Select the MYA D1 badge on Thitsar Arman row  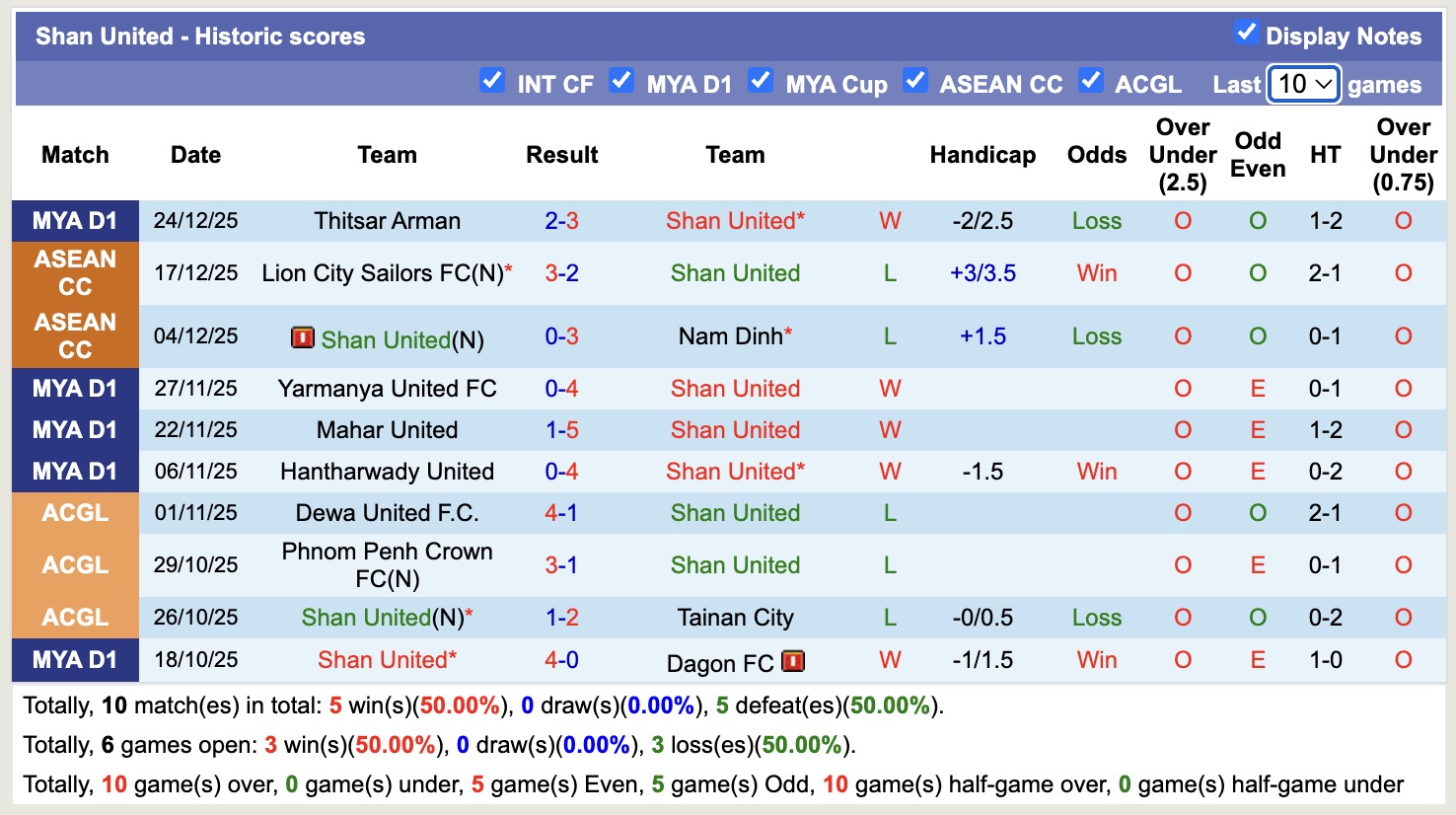click(74, 221)
